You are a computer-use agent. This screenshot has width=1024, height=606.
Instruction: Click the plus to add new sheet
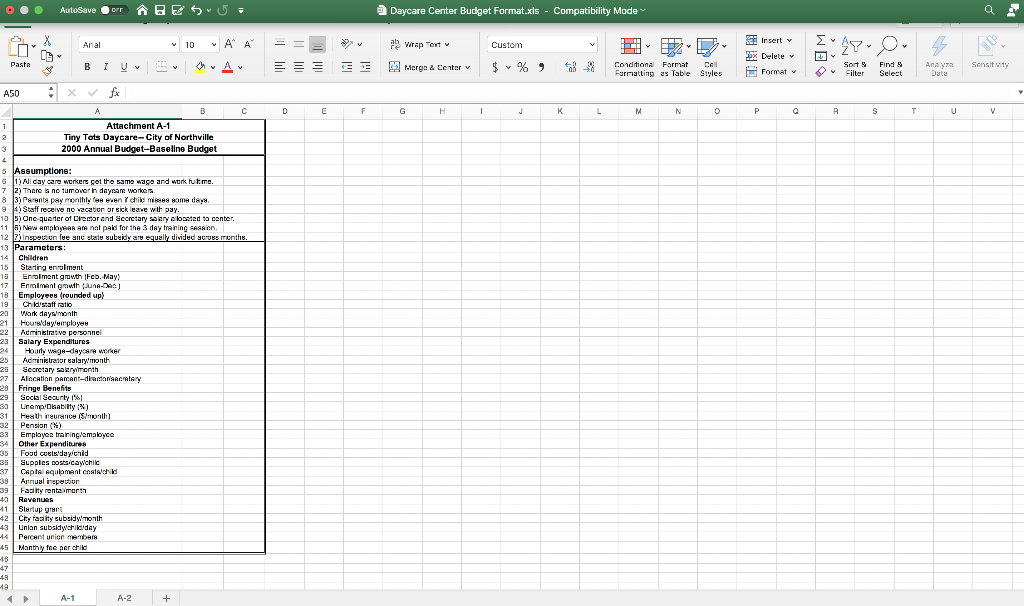click(x=166, y=598)
